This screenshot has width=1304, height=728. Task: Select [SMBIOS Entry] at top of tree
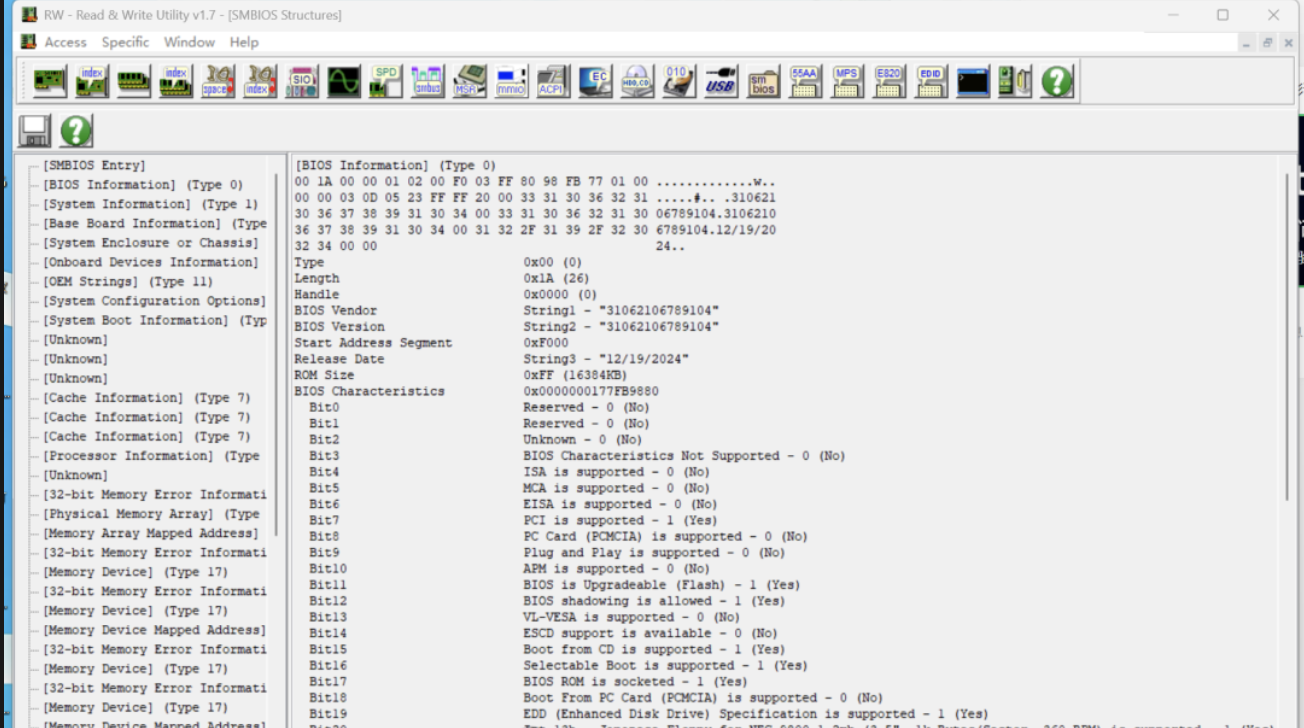pos(94,165)
